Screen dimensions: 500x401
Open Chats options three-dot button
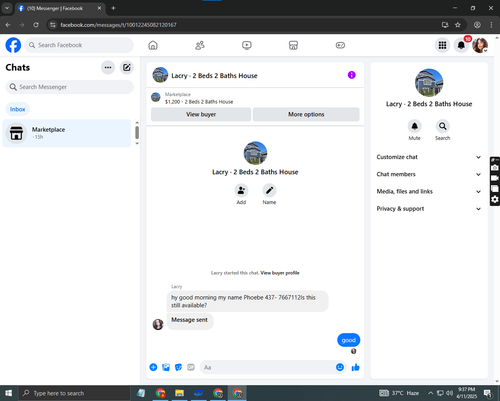[108, 67]
